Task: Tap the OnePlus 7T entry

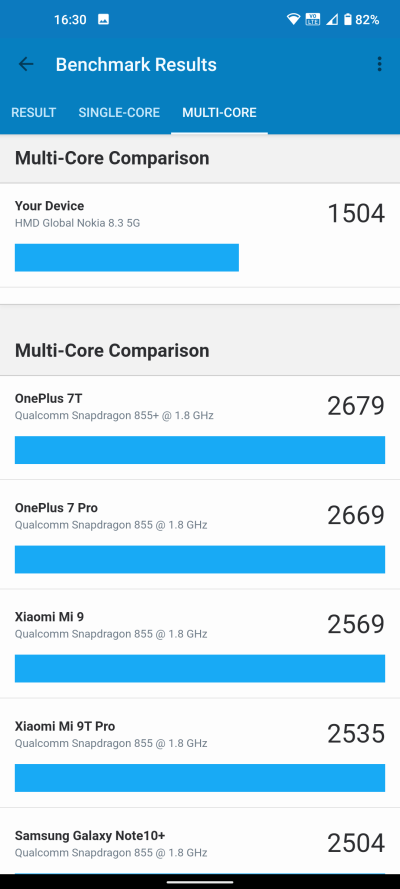Action: pyautogui.click(x=200, y=427)
